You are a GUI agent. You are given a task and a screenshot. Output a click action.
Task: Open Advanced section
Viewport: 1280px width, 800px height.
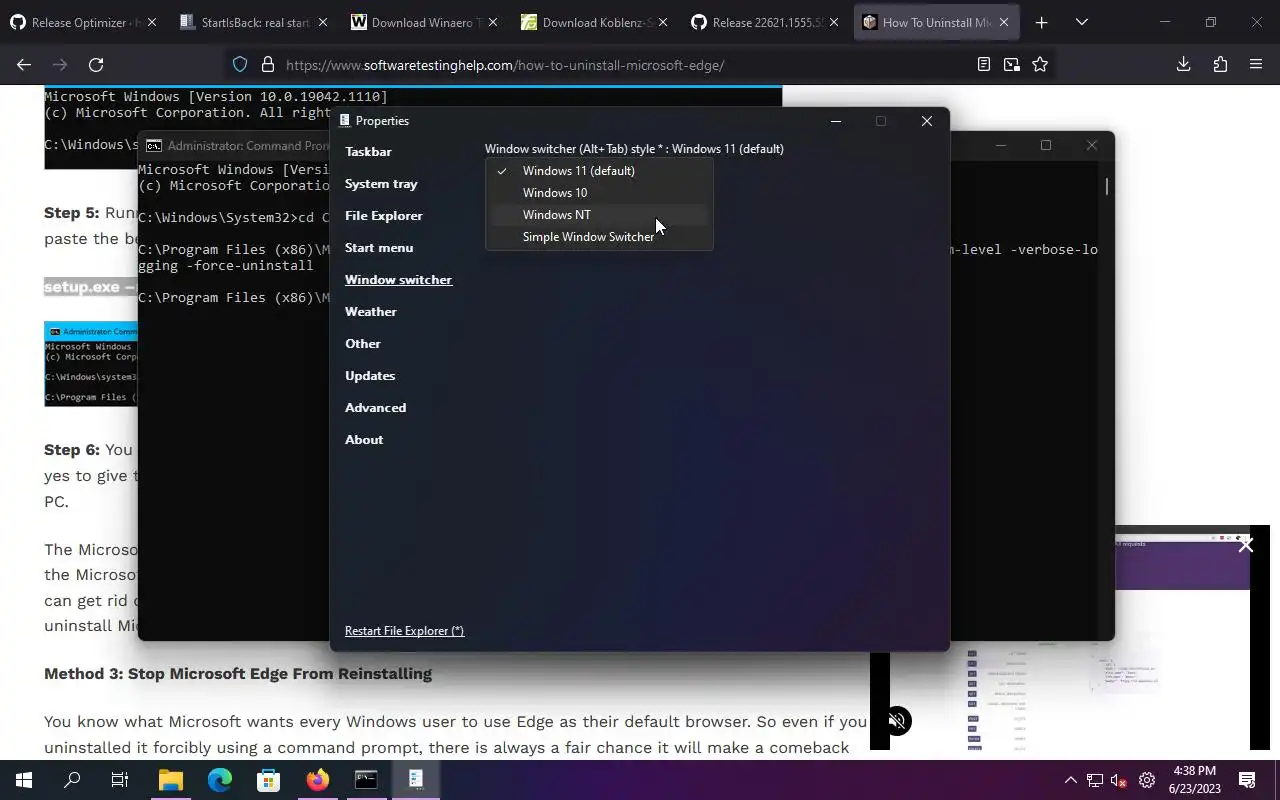point(375,408)
